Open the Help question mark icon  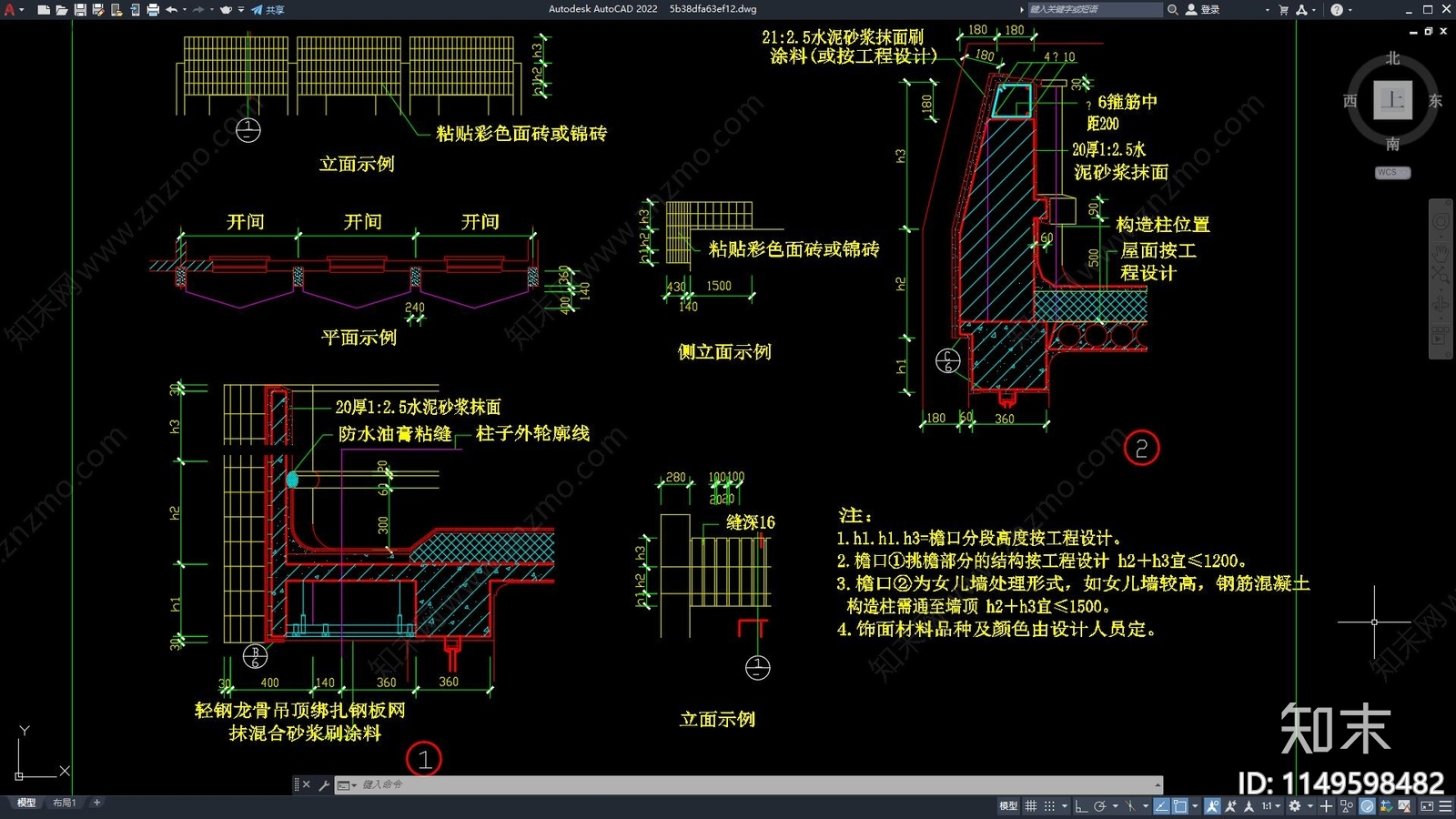(1337, 9)
